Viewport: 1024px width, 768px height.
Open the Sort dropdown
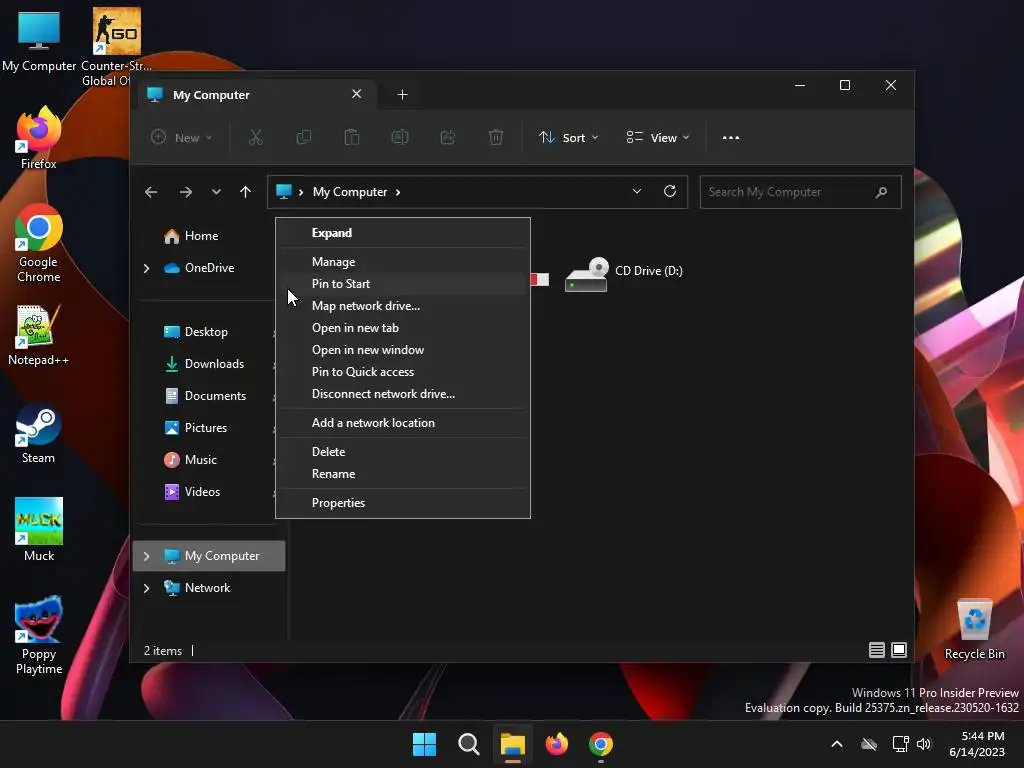[568, 138]
